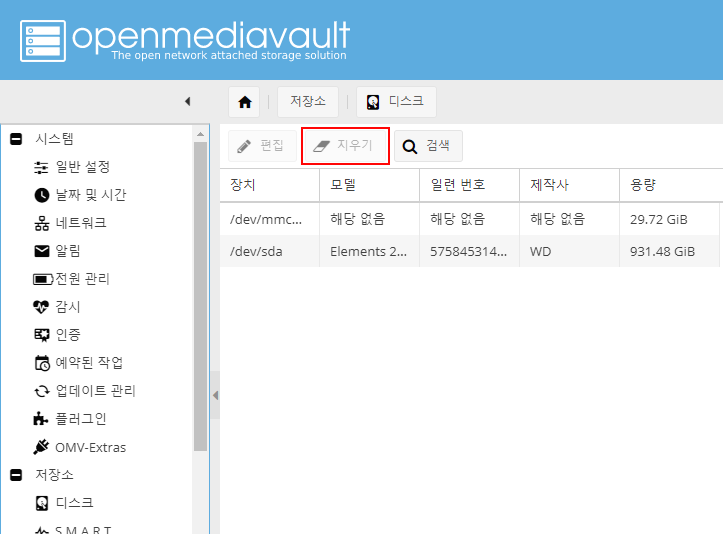This screenshot has width=723, height=534.
Task: Select 플러그인 in the tree
Action: point(81,419)
